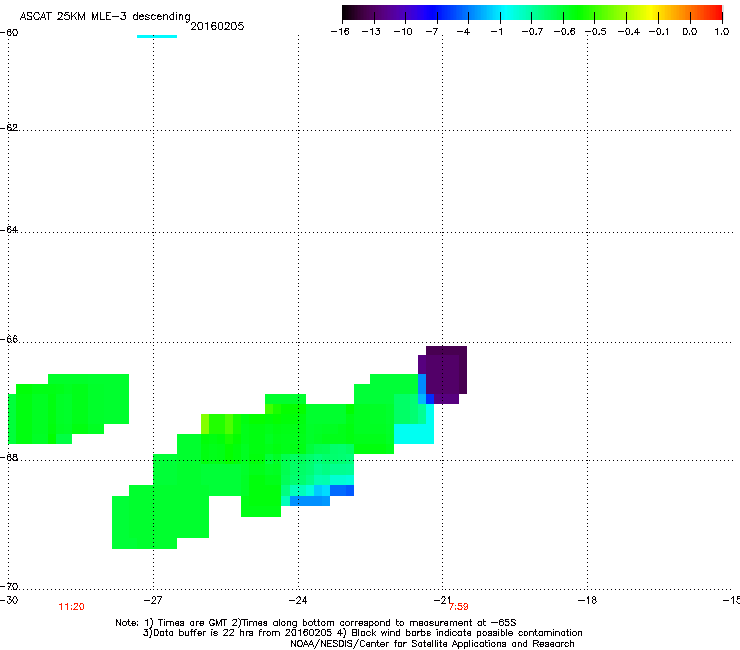Click the longitude axis label '-24'
740x650 pixels.
click(x=298, y=600)
